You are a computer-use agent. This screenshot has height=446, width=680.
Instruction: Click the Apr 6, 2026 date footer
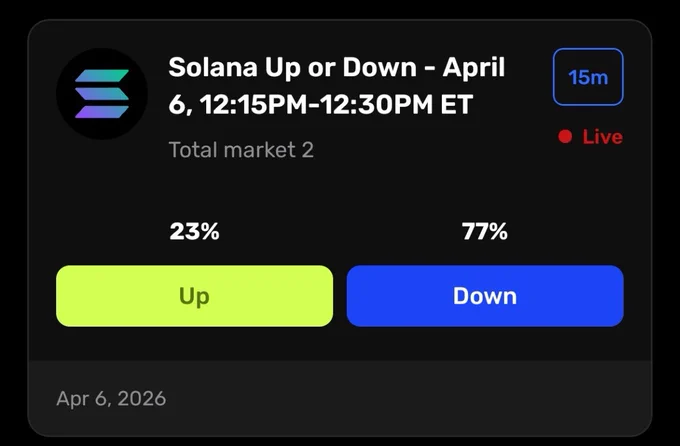tap(111, 399)
